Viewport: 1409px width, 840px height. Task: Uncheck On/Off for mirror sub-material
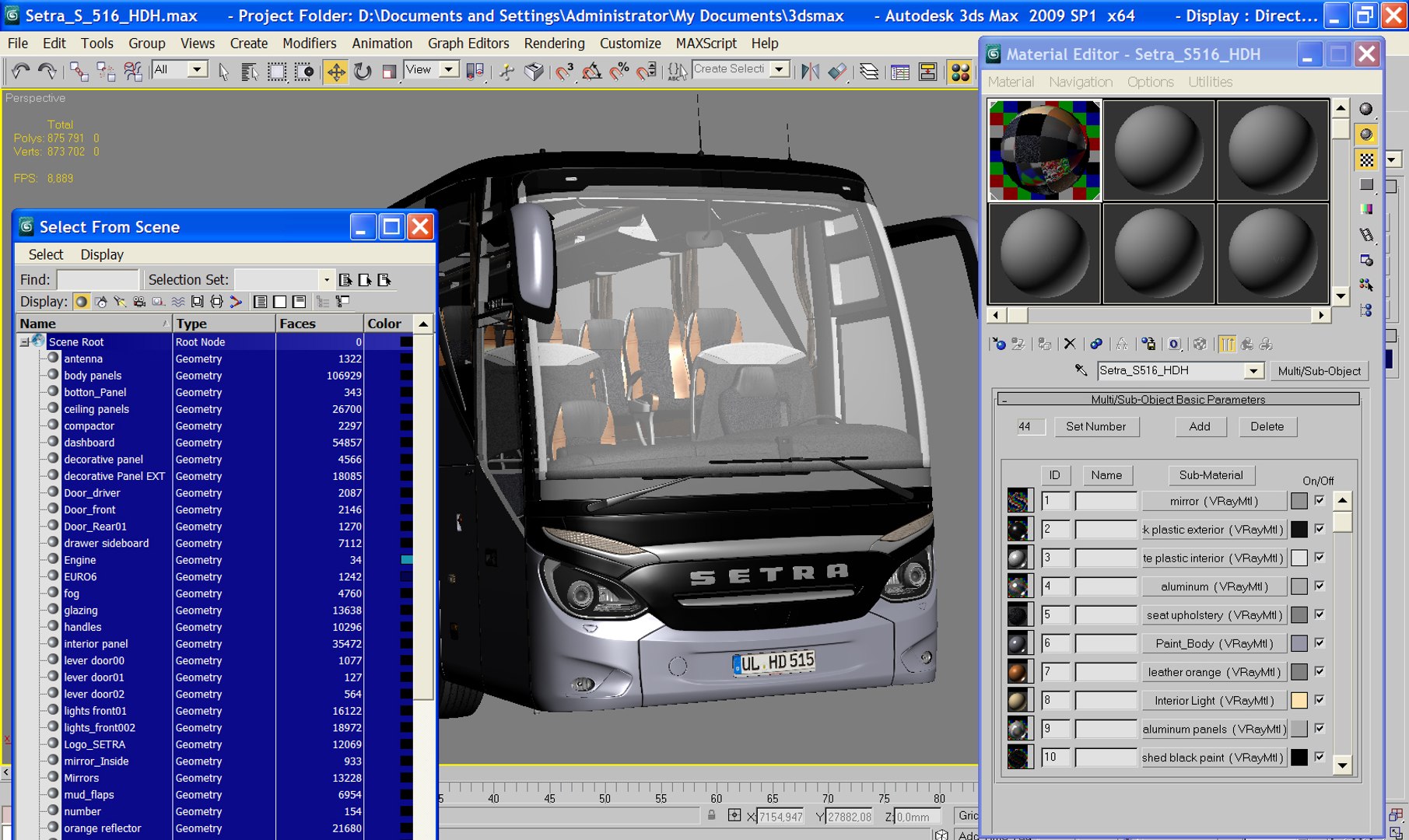tap(1320, 500)
